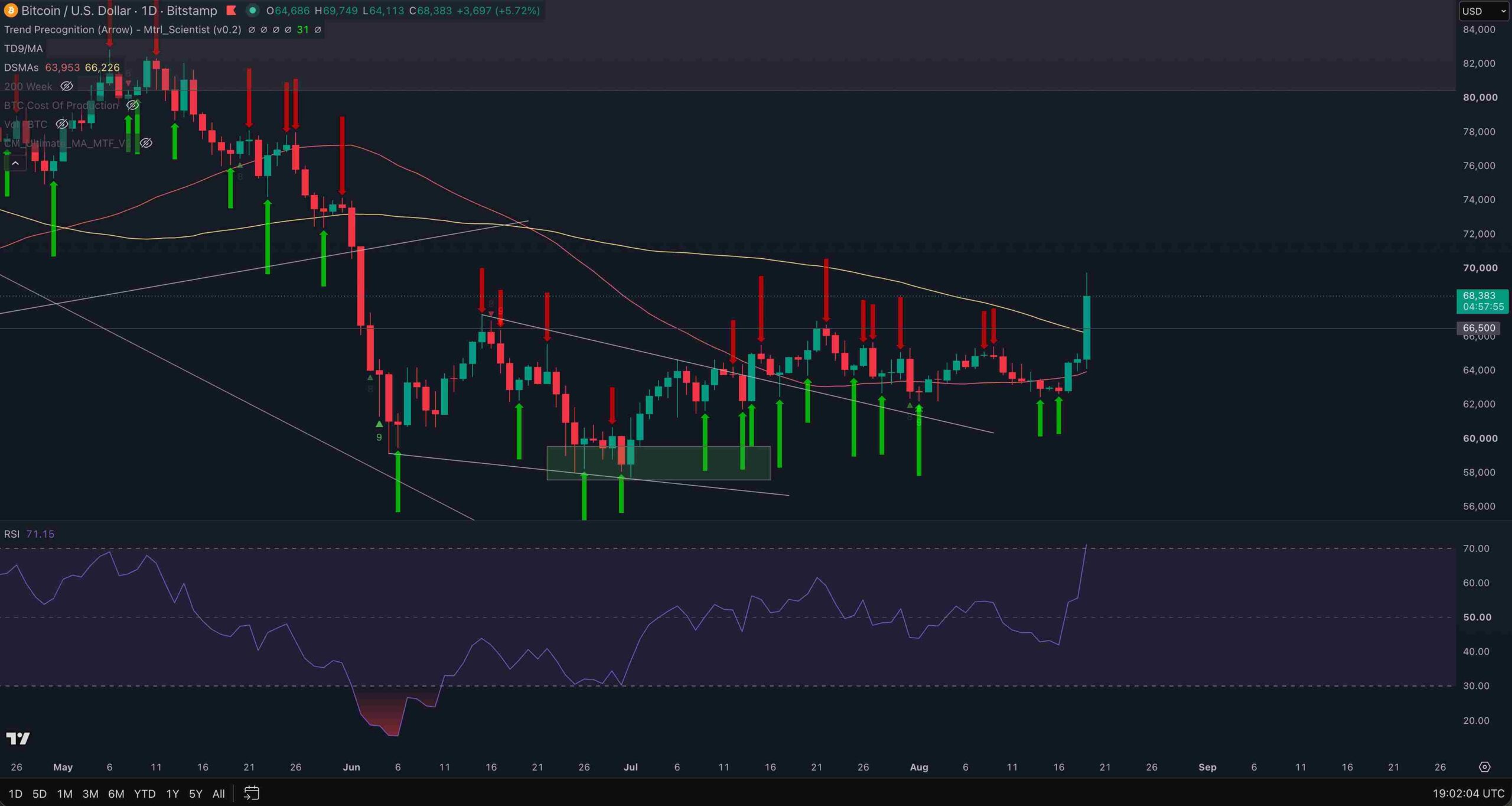Click the +3,697 (+5.72%) change value
The image size is (1512, 806).
point(498,11)
